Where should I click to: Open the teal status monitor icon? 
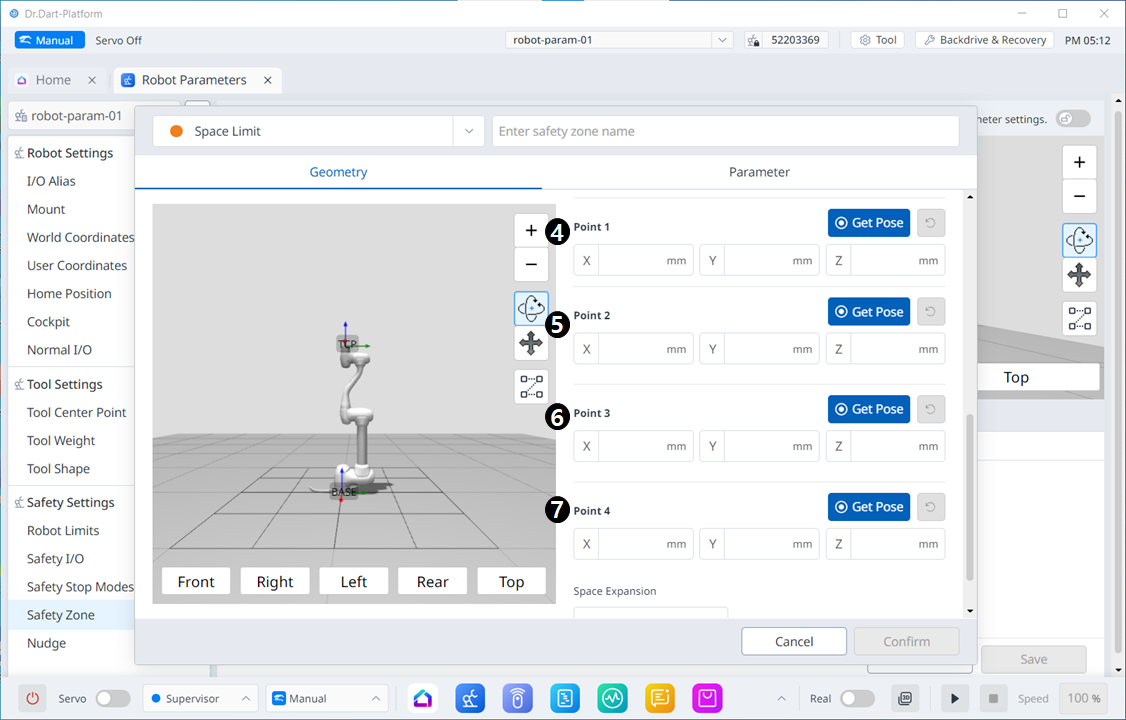click(x=612, y=698)
